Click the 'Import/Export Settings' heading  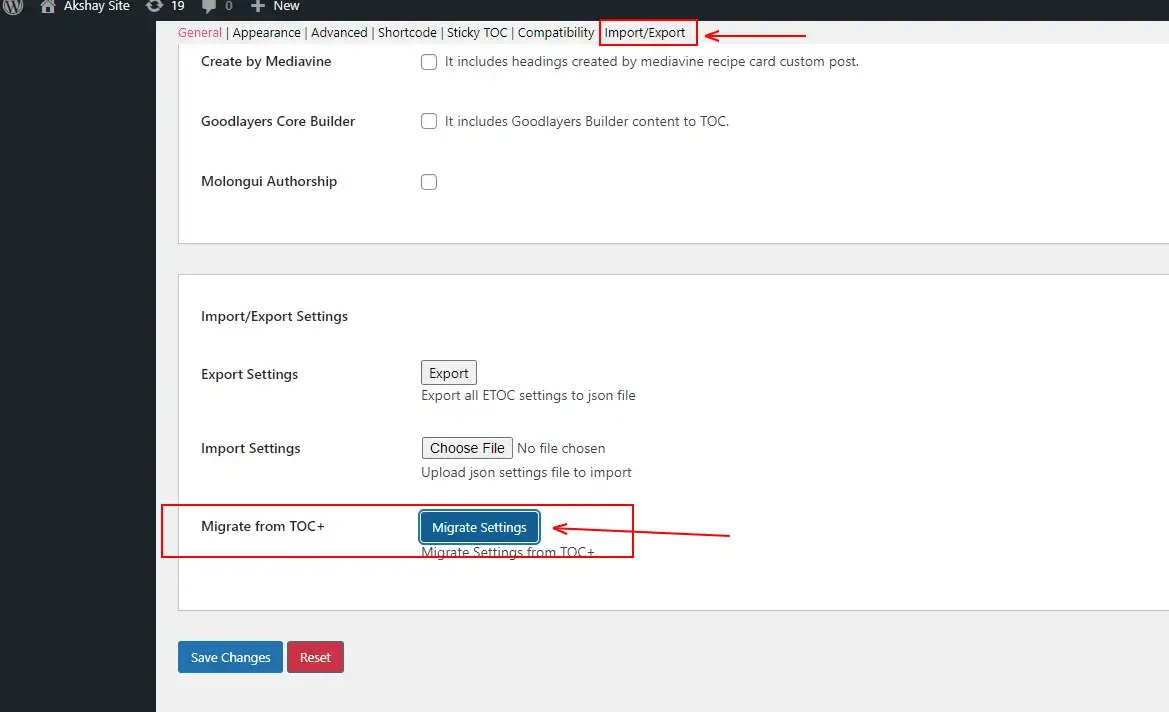(x=274, y=316)
